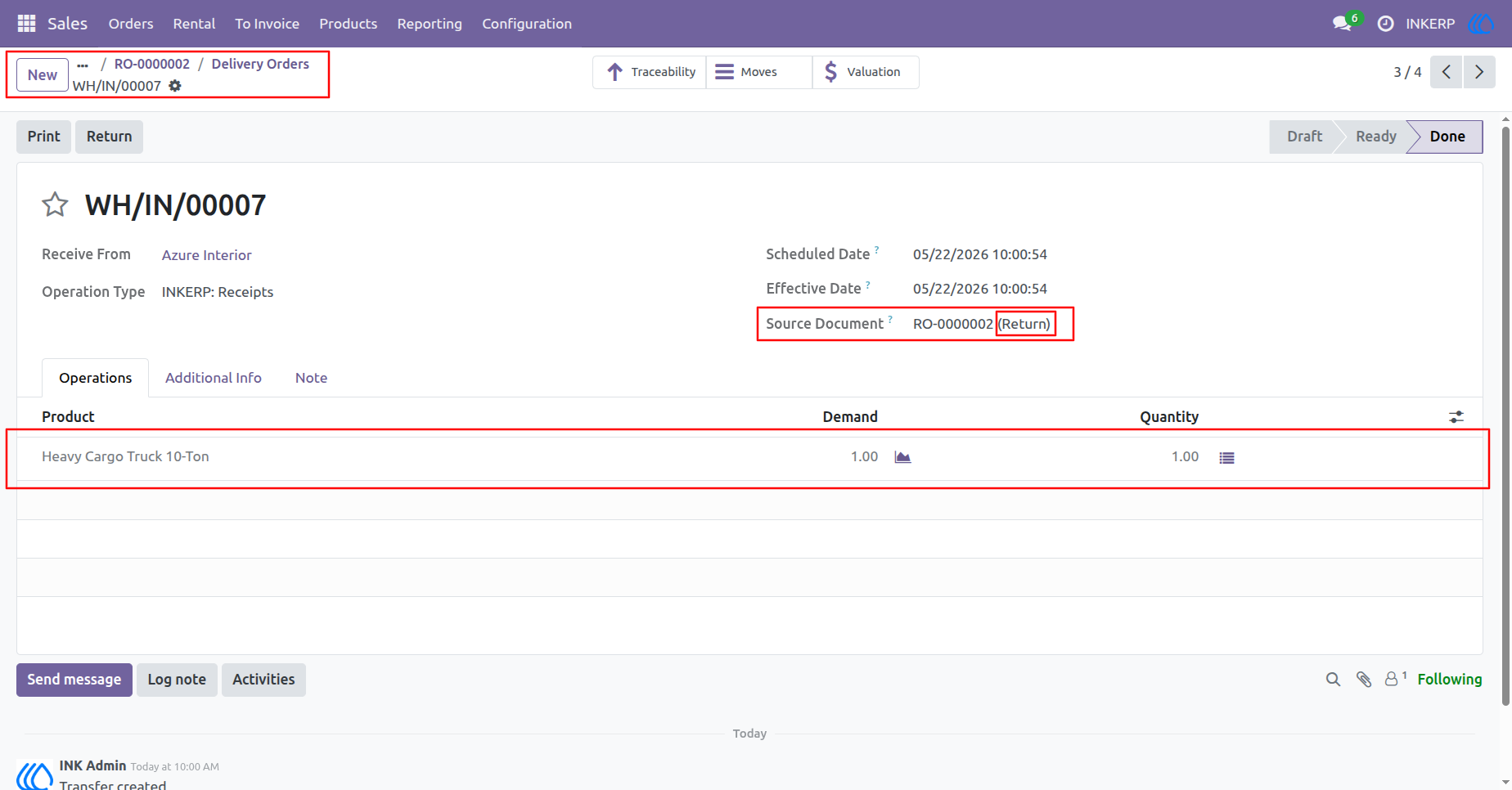Go back to the Delivery Orders breadcrumb

[260, 64]
